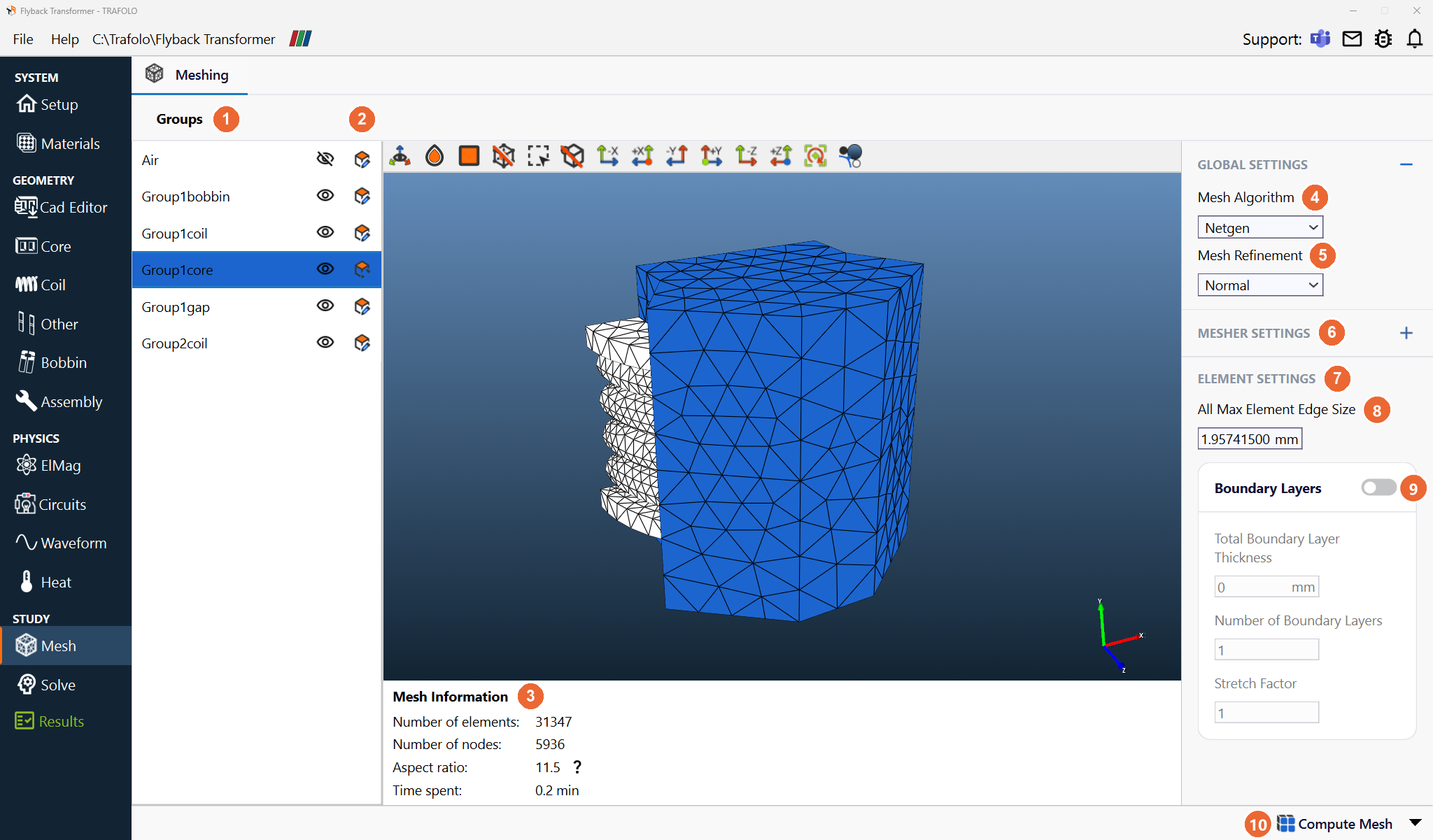Screen dimensions: 1433x840
Task: Set view direction to -X
Action: tap(607, 155)
